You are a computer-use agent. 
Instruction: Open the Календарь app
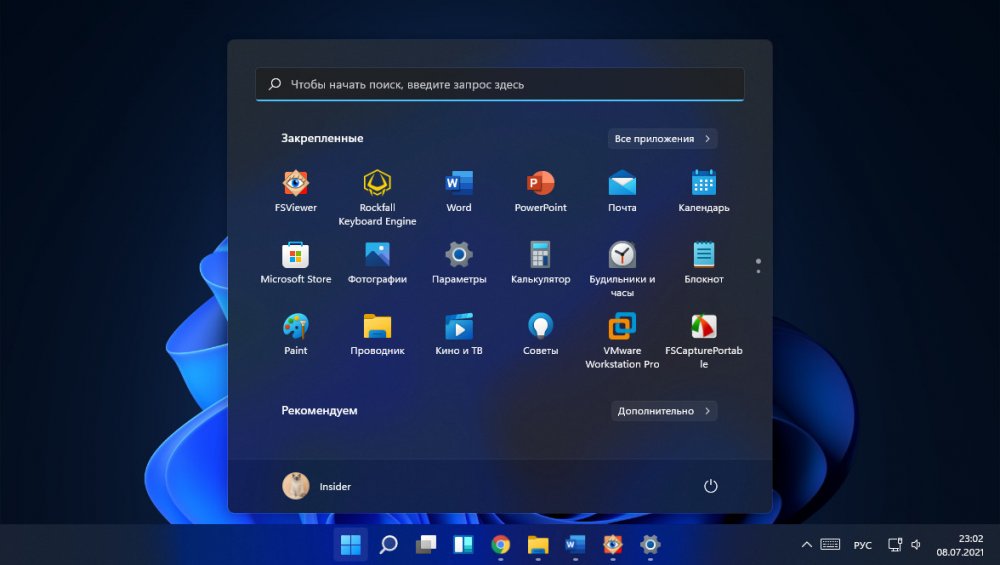(x=703, y=191)
